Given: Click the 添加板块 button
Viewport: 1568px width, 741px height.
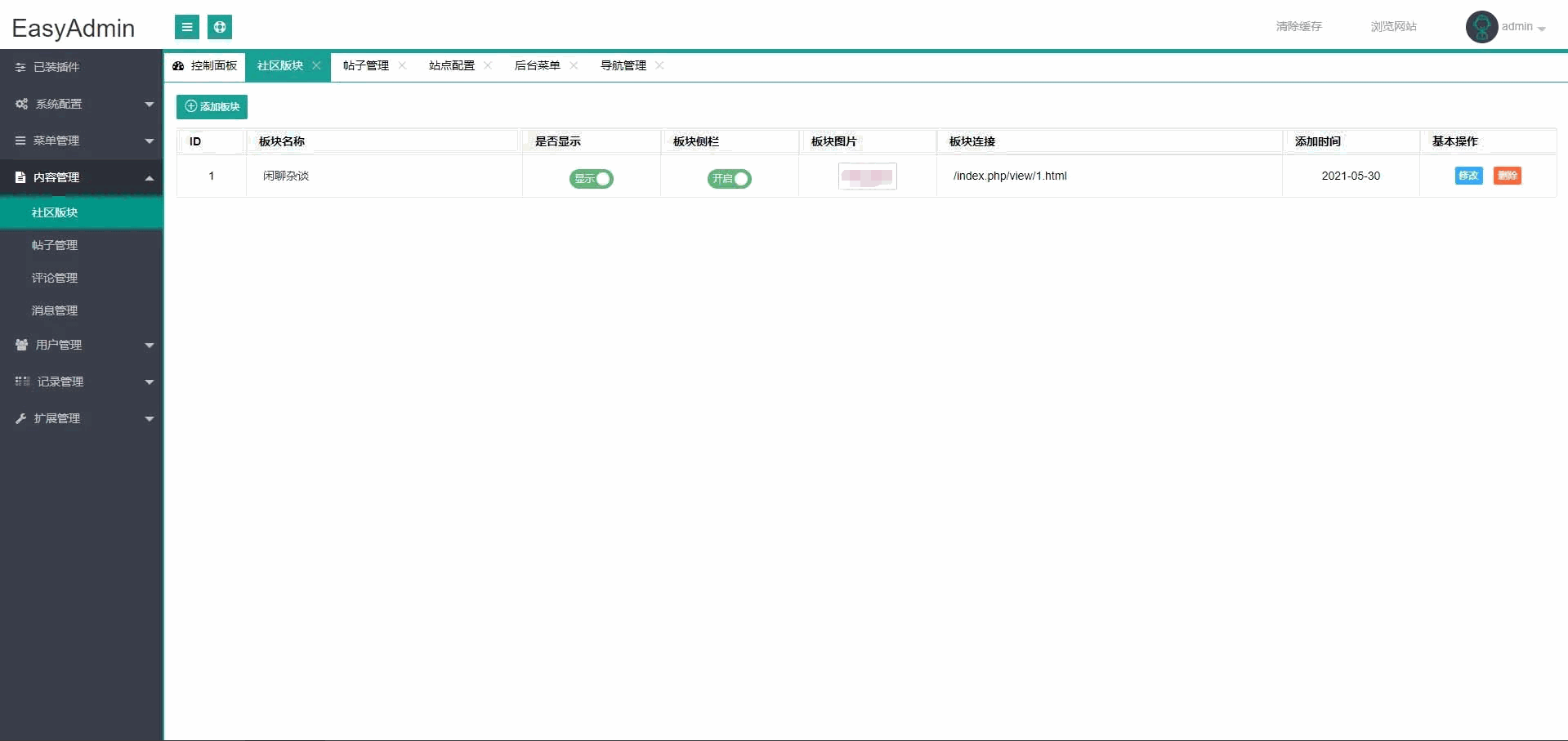Looking at the screenshot, I should click(x=212, y=107).
